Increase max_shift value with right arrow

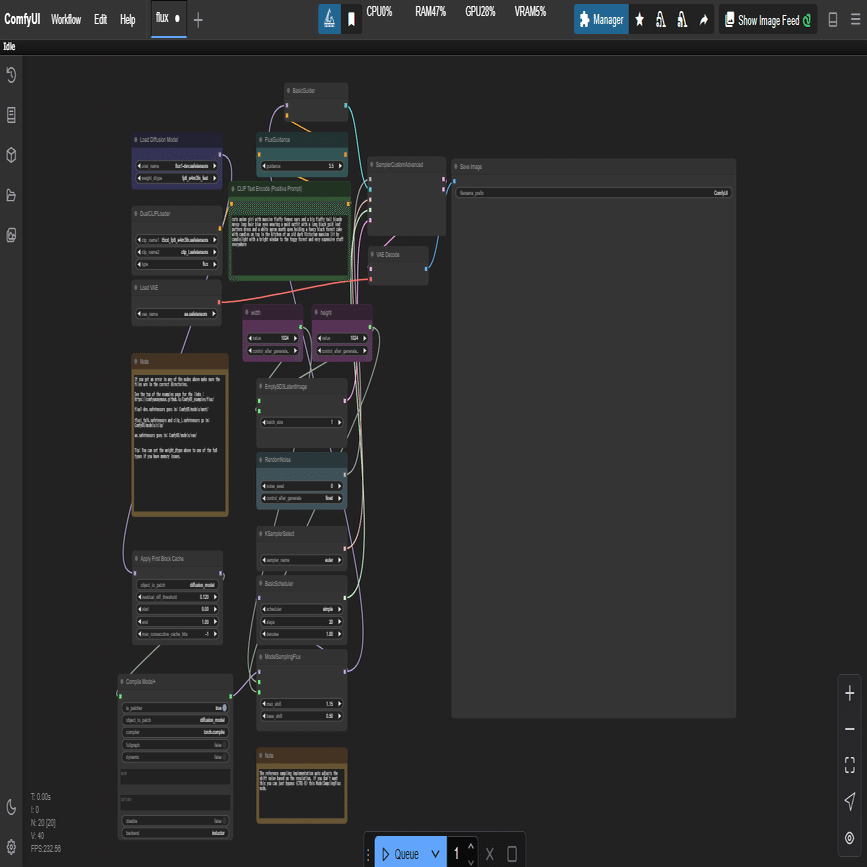coord(342,704)
